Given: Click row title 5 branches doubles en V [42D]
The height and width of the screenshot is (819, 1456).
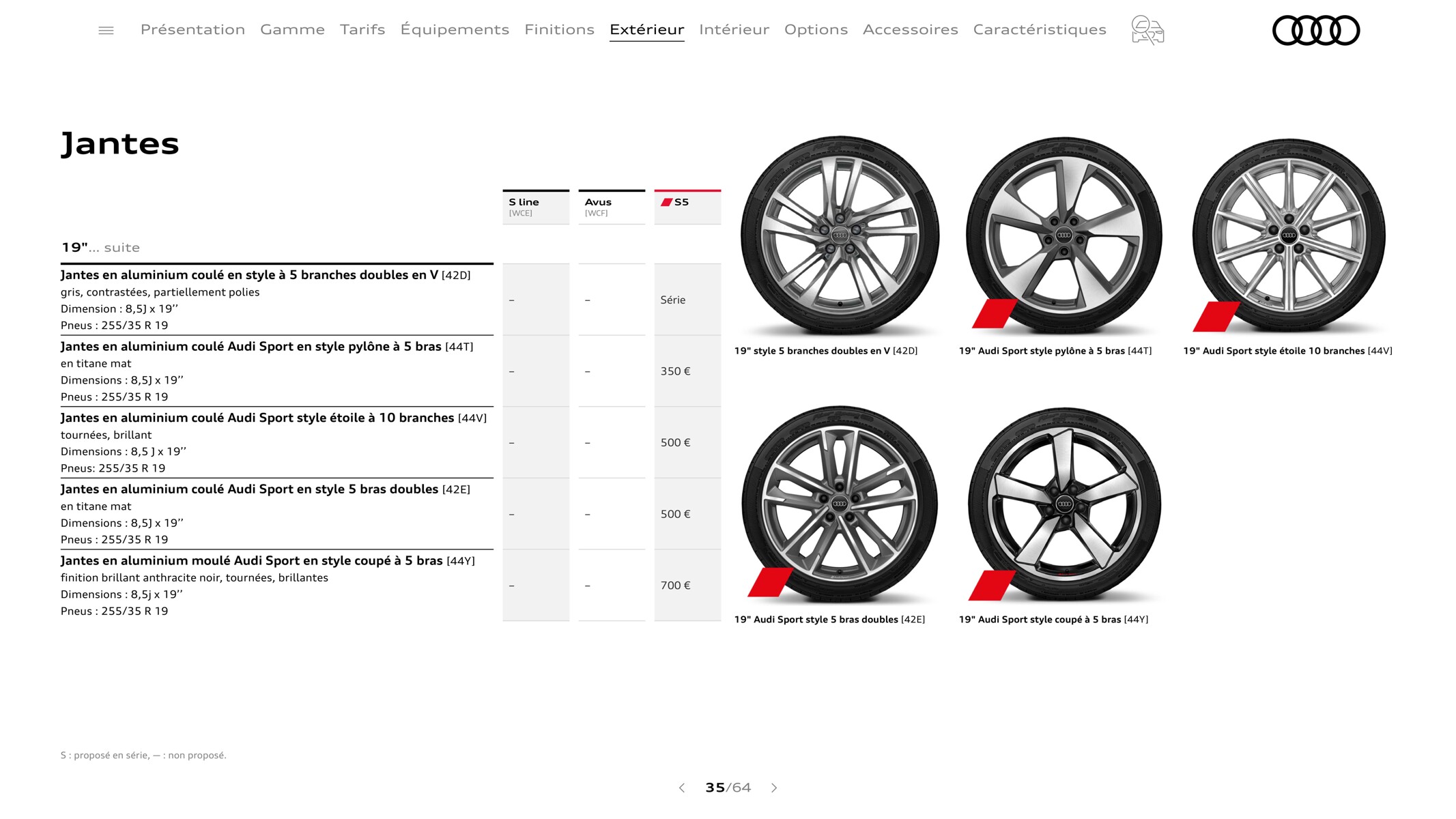Looking at the screenshot, I should coord(266,275).
